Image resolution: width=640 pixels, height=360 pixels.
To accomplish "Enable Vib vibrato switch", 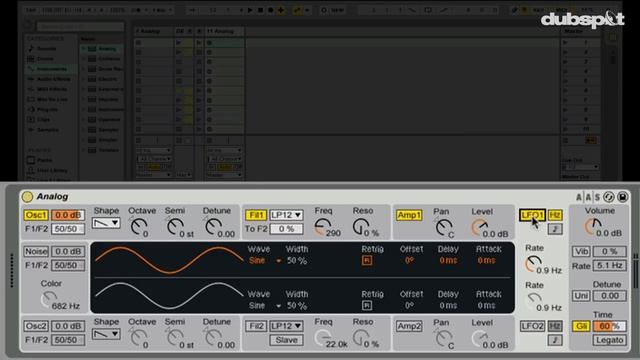I will (x=581, y=251).
